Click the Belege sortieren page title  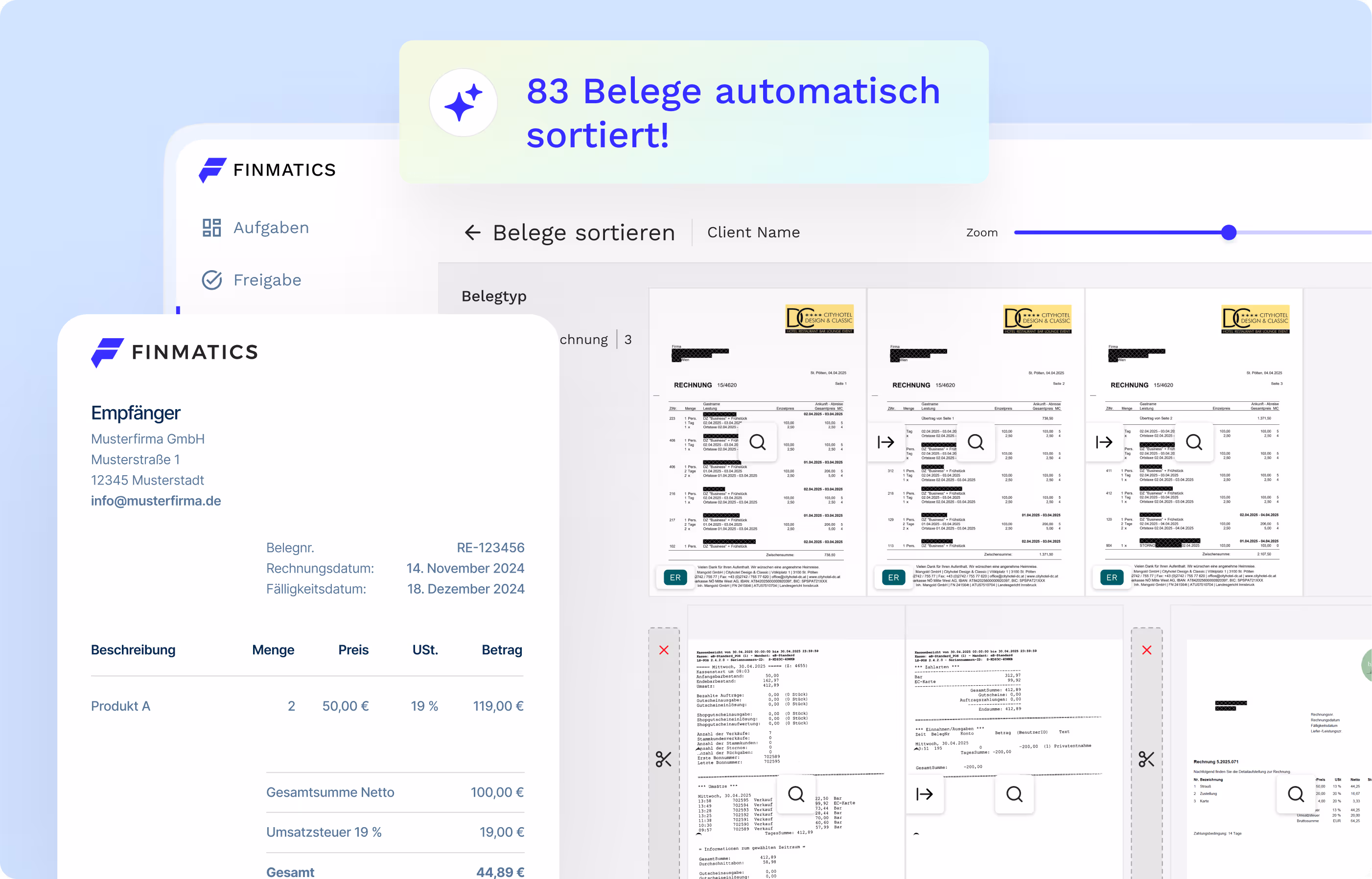click(584, 233)
